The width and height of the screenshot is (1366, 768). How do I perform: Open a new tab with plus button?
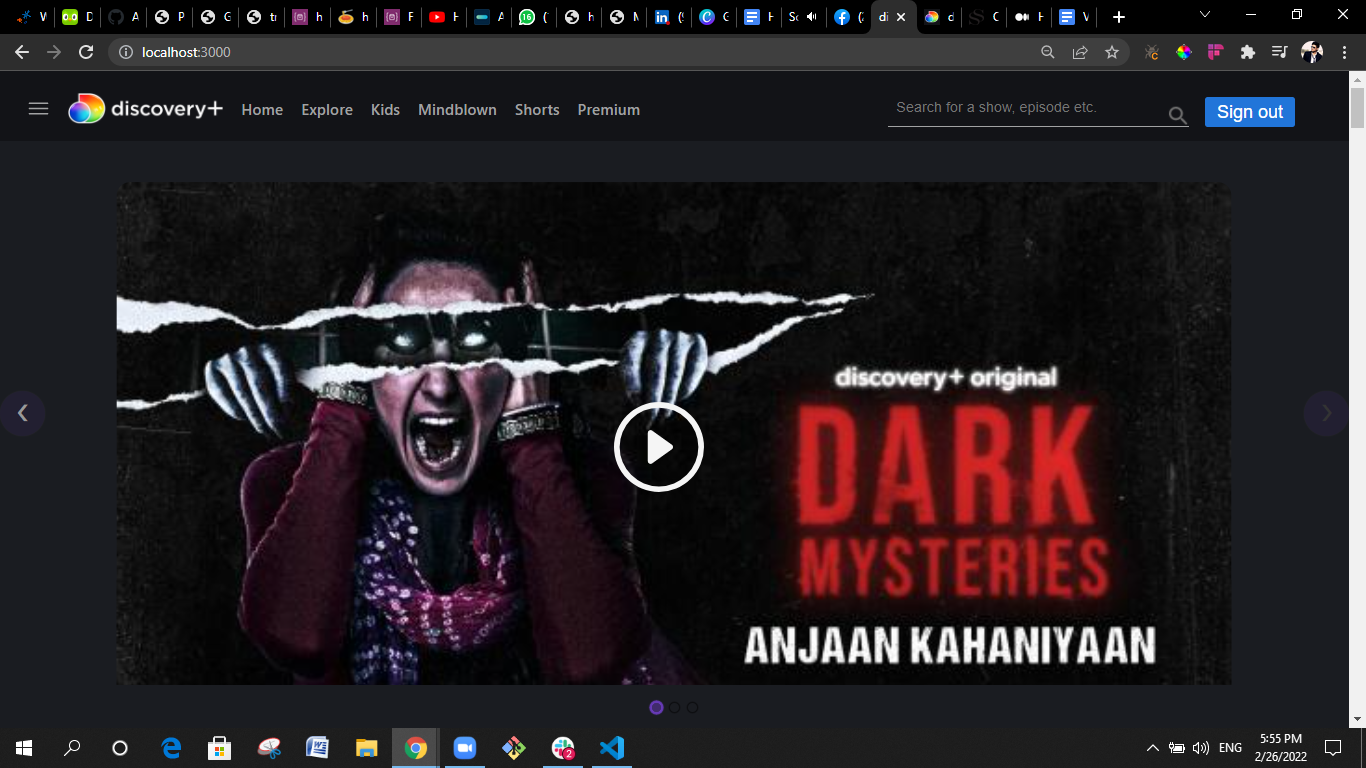pyautogui.click(x=1119, y=17)
